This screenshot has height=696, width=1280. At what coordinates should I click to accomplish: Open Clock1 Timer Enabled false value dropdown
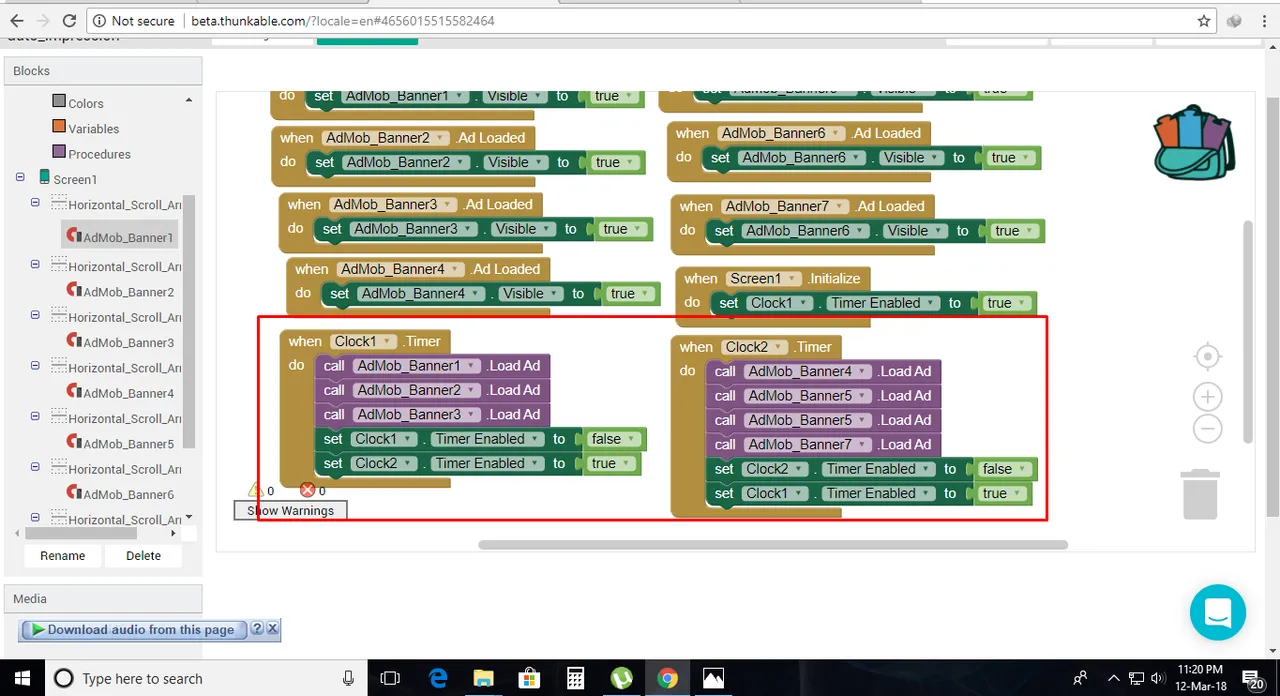(x=614, y=439)
